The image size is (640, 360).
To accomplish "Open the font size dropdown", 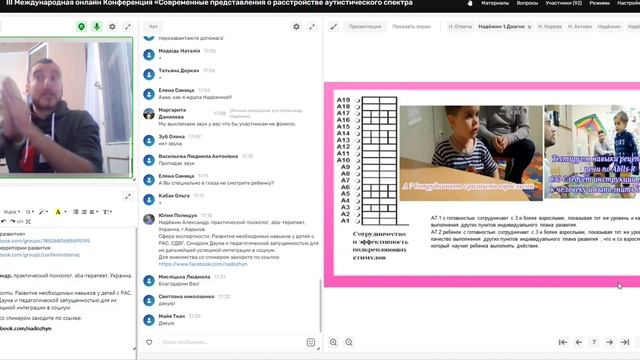I will pos(30,212).
